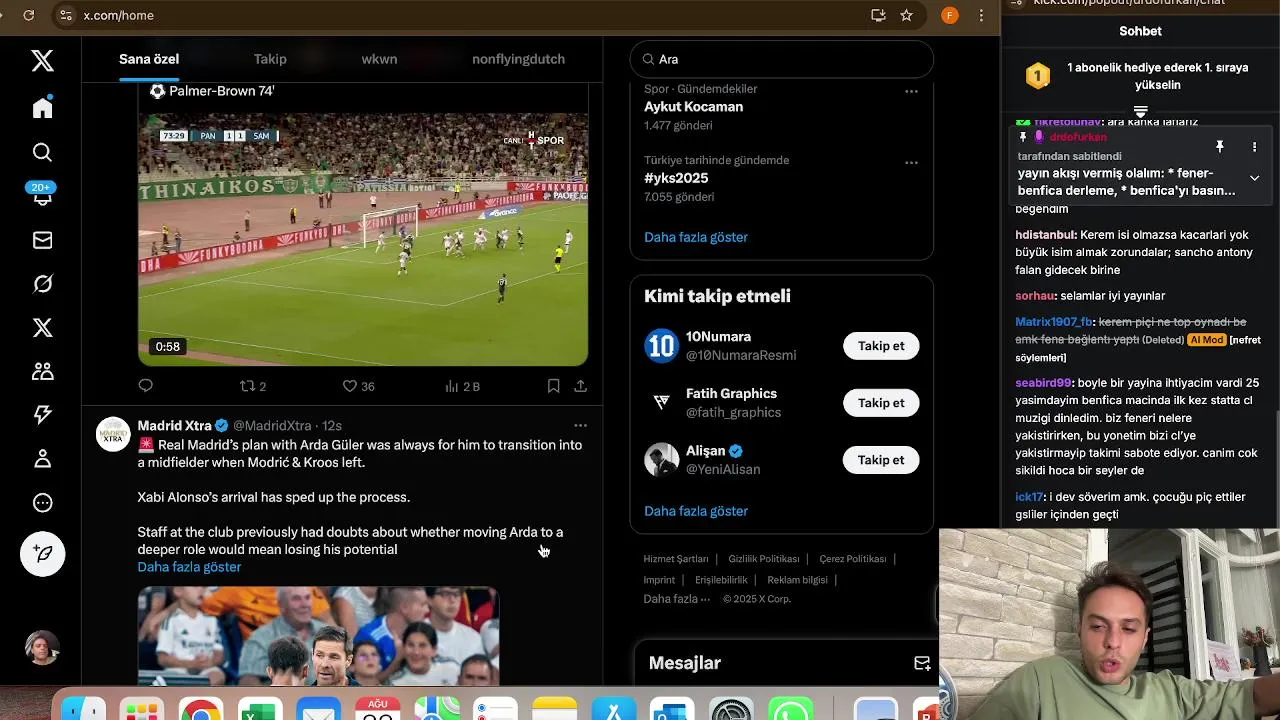This screenshot has height=720, width=1280.
Task: Open #yks2025 trending topic
Action: click(x=676, y=178)
